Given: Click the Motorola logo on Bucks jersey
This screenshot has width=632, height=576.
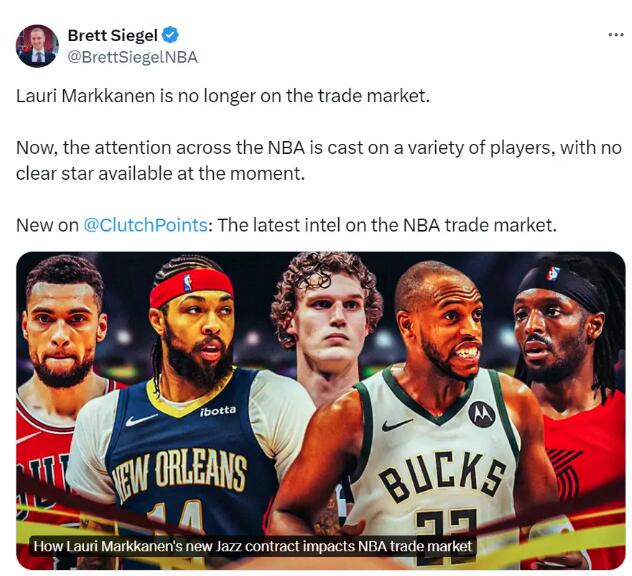Looking at the screenshot, I should 482,413.
